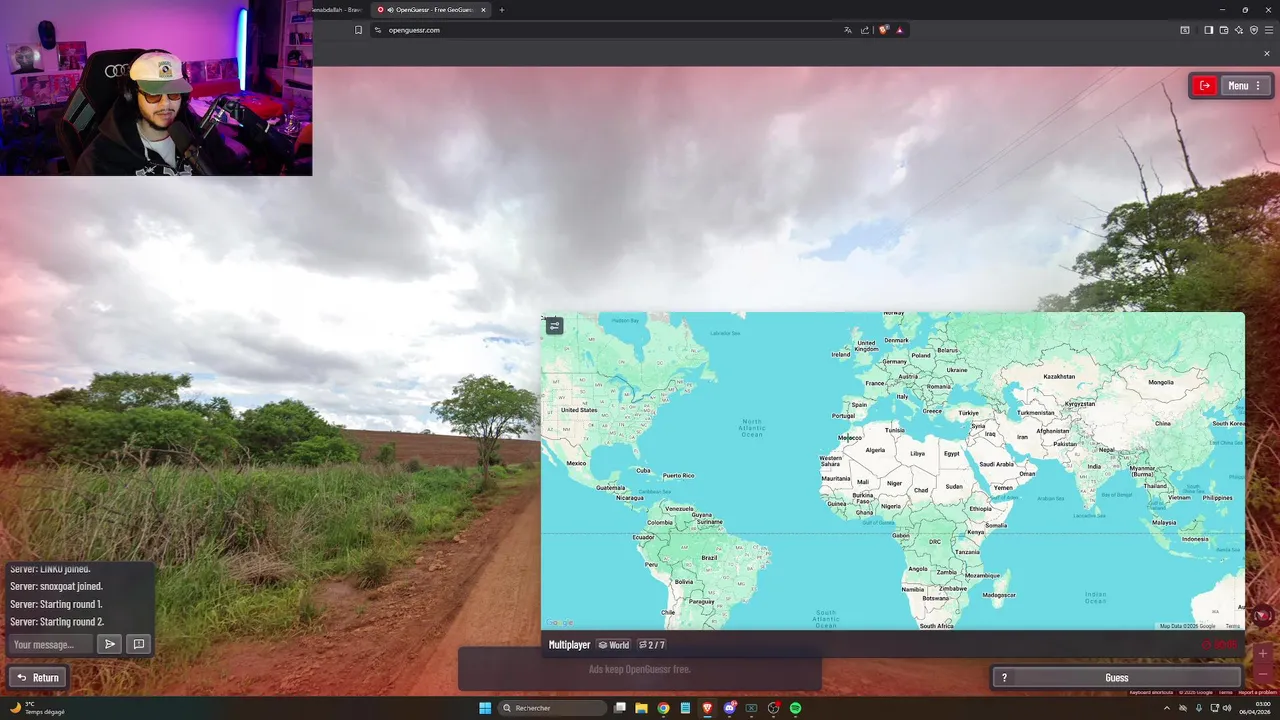Focus the 'Your message...' chat input
The image size is (1280, 720).
click(x=51, y=644)
